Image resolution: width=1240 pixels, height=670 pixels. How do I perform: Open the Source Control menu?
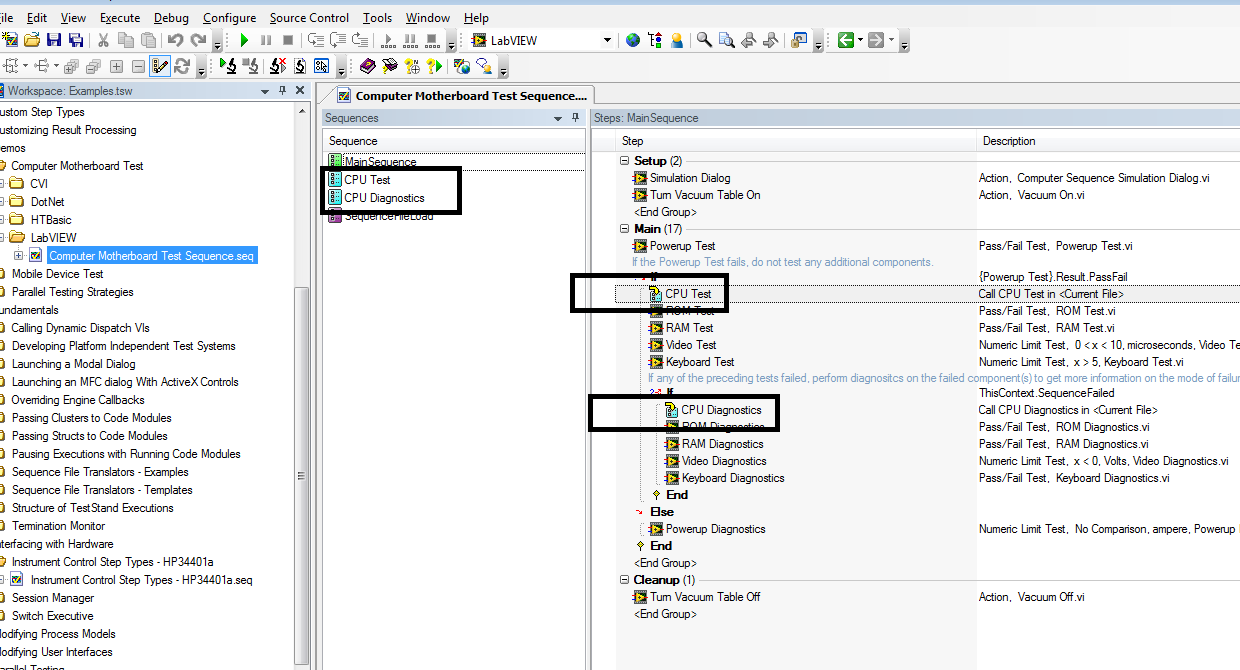(x=309, y=17)
